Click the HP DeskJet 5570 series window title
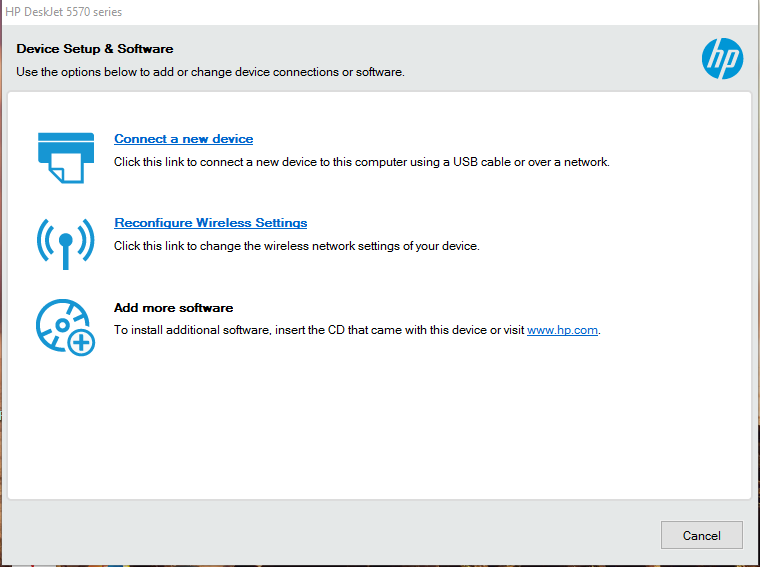This screenshot has width=760, height=567. coord(65,12)
